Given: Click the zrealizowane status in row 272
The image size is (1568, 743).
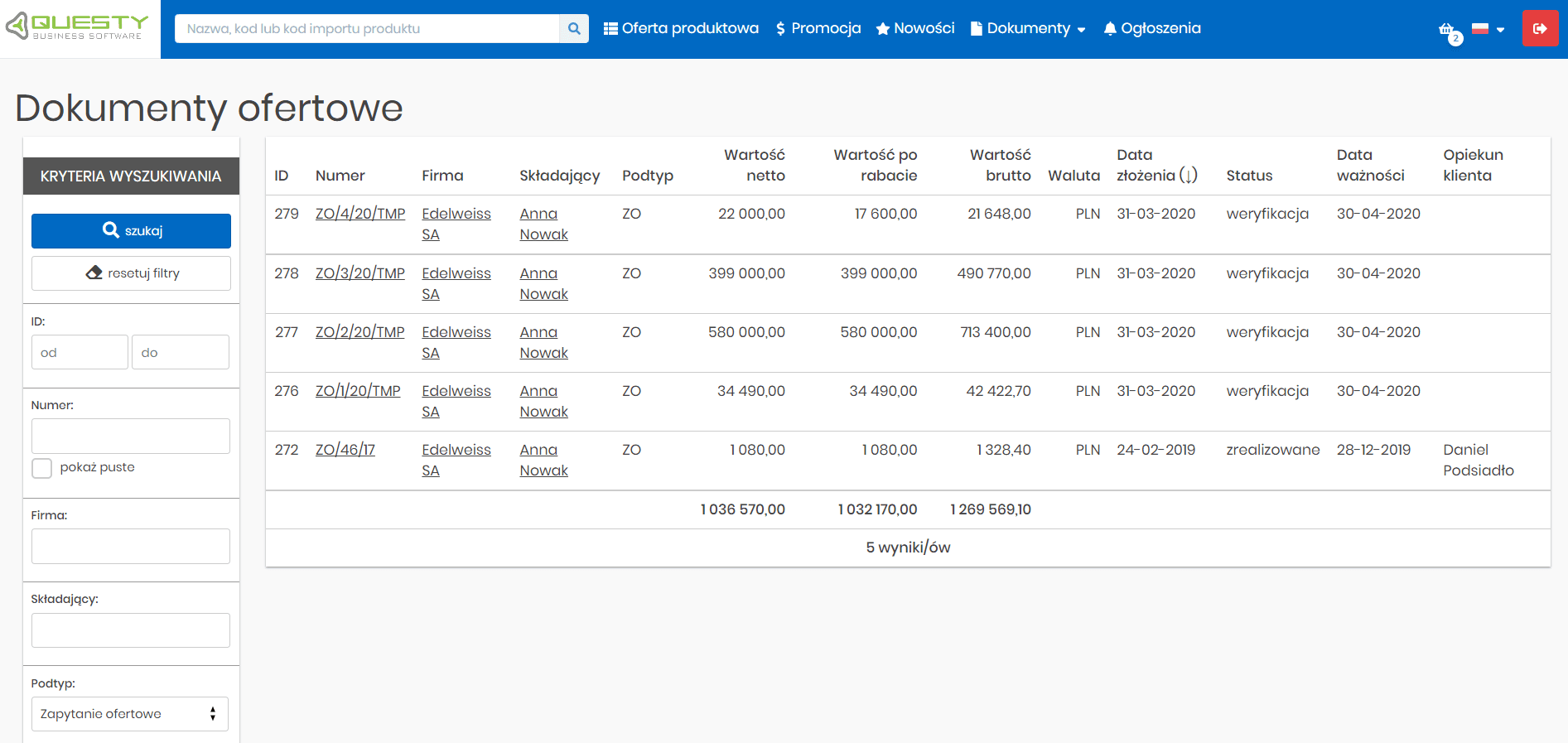Looking at the screenshot, I should pyautogui.click(x=1273, y=450).
